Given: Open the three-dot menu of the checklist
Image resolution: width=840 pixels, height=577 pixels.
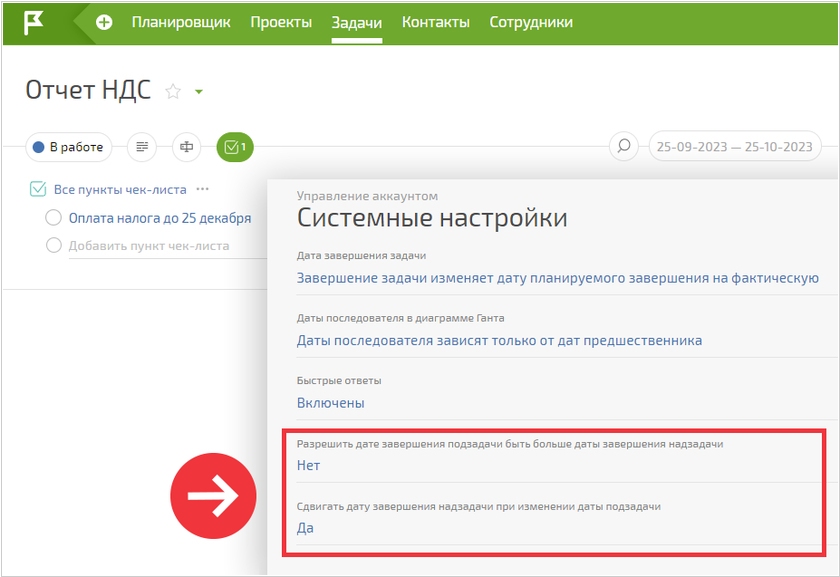Looking at the screenshot, I should tap(202, 189).
